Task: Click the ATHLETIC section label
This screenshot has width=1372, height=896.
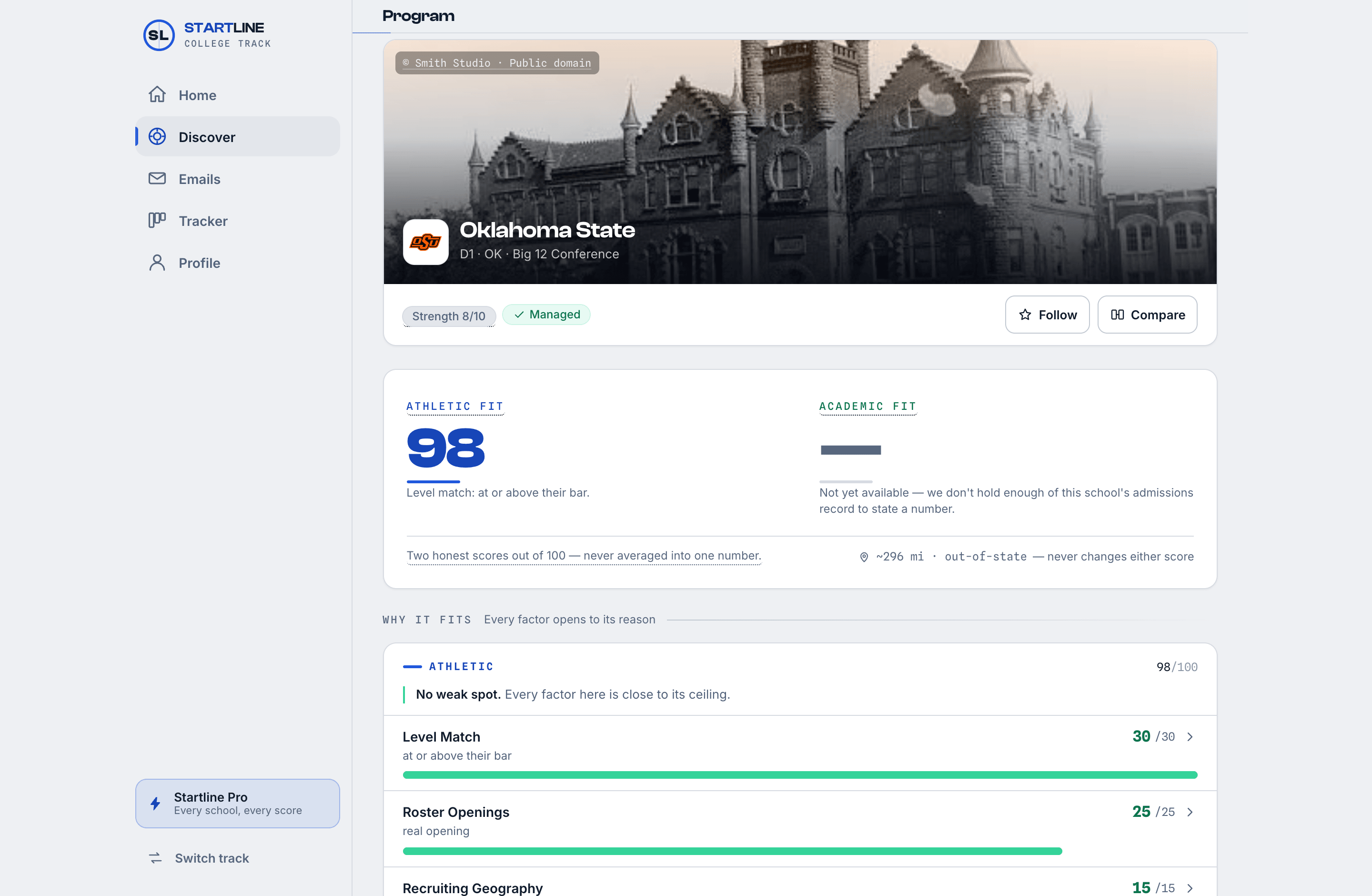Action: [x=461, y=667]
